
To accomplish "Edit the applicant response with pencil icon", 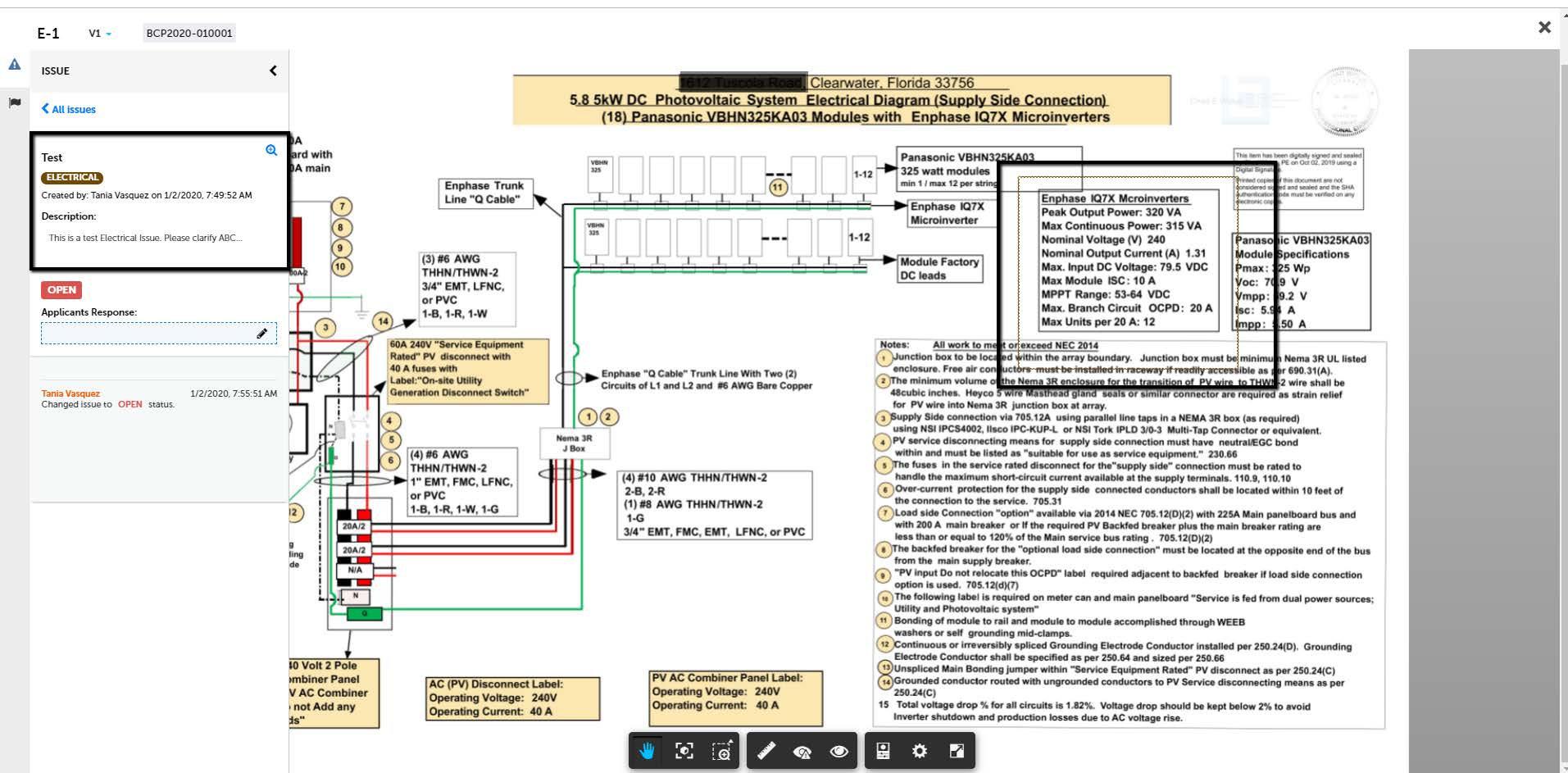I will [262, 333].
